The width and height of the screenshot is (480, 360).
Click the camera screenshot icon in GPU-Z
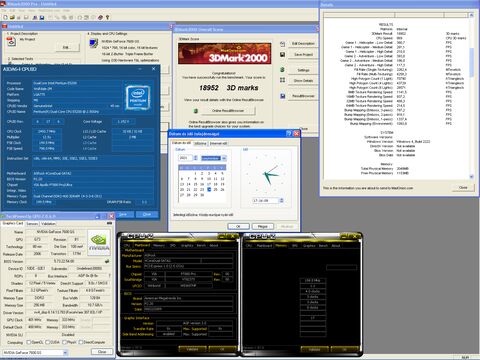click(109, 223)
